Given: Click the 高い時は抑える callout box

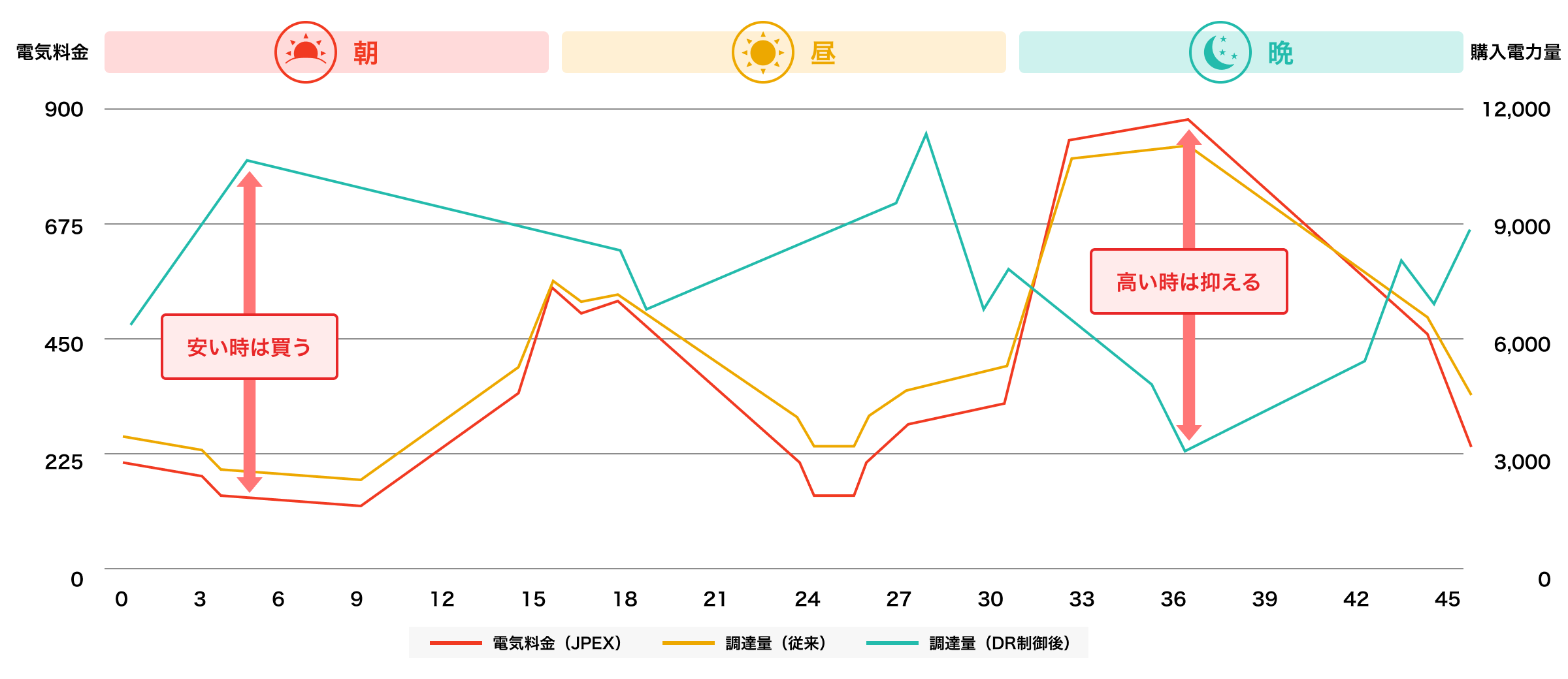Looking at the screenshot, I should [1188, 281].
